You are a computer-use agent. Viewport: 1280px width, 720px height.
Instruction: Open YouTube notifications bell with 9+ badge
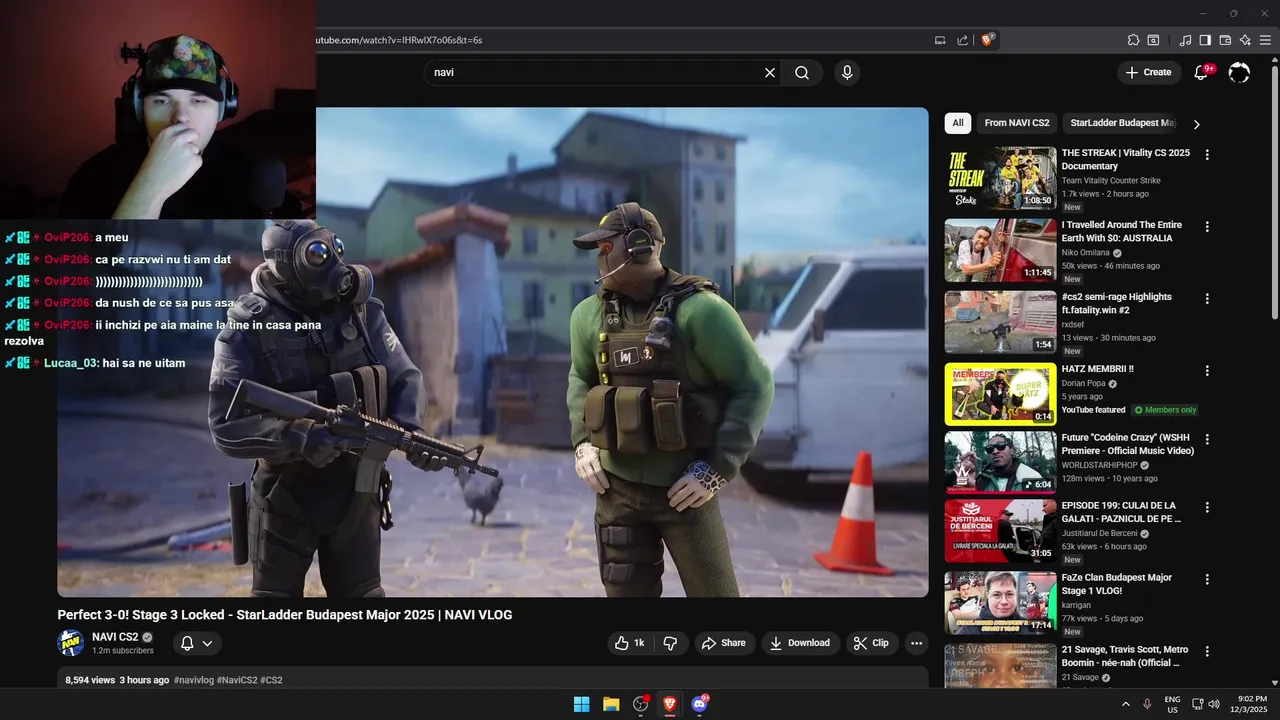pyautogui.click(x=1202, y=72)
